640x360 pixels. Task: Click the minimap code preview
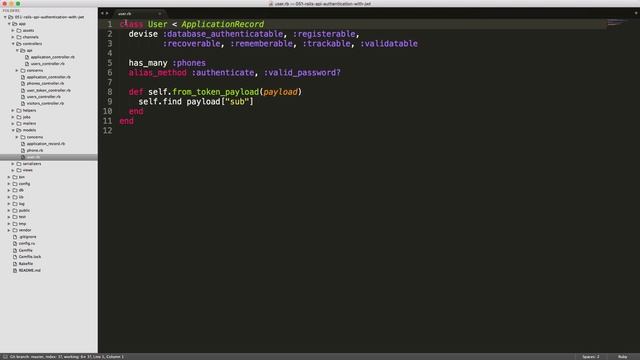(x=616, y=22)
